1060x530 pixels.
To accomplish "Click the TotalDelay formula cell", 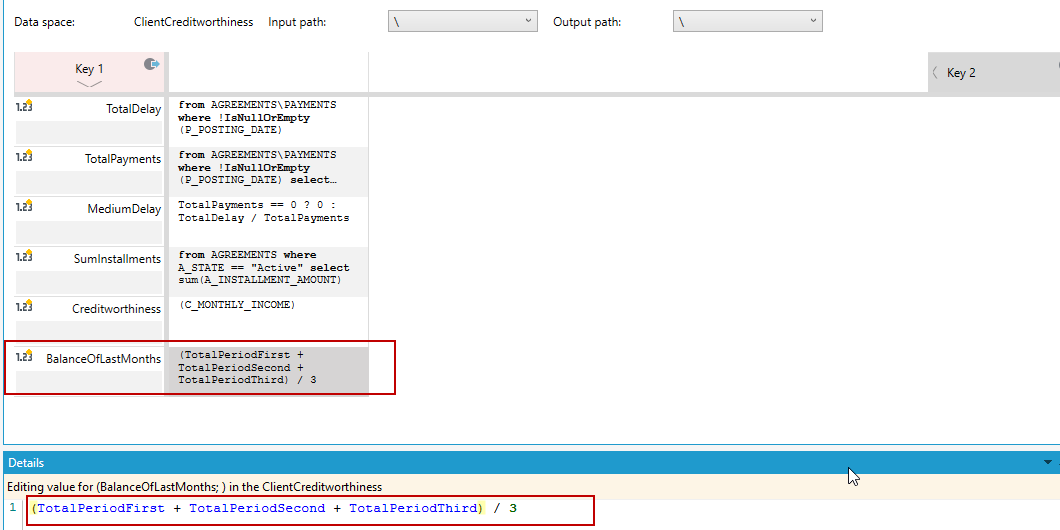I will click(x=268, y=121).
